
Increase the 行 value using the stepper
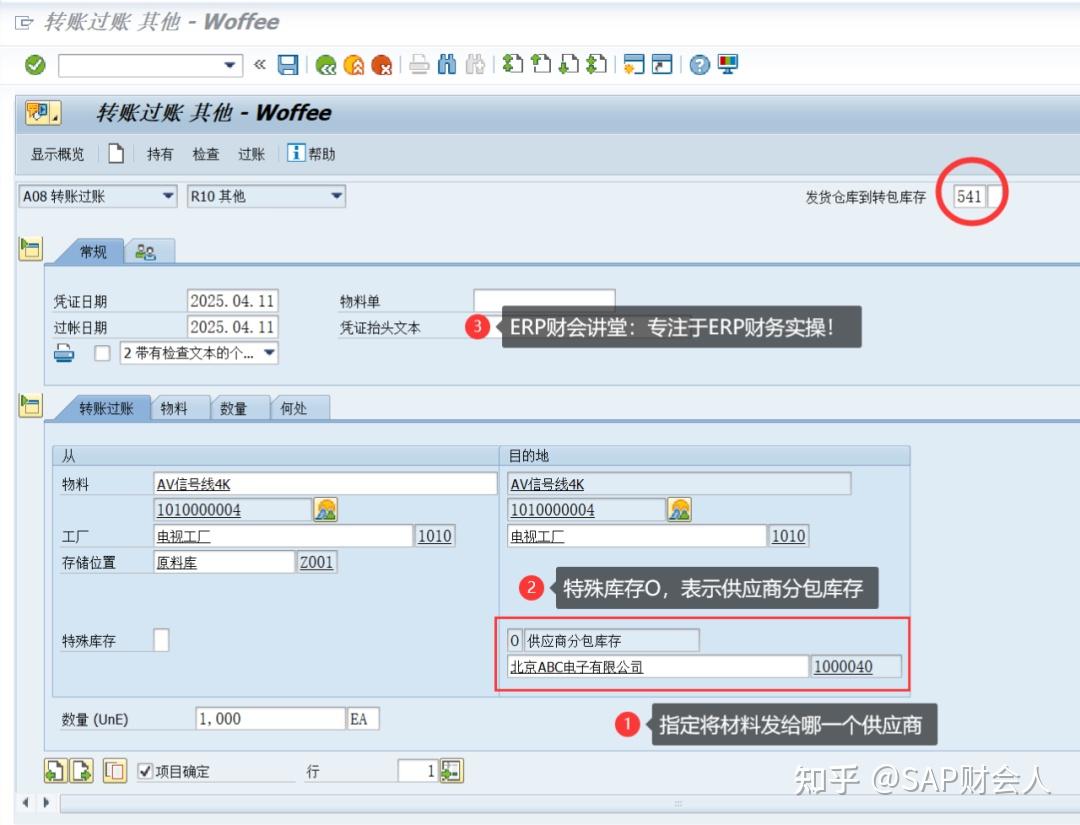451,770
